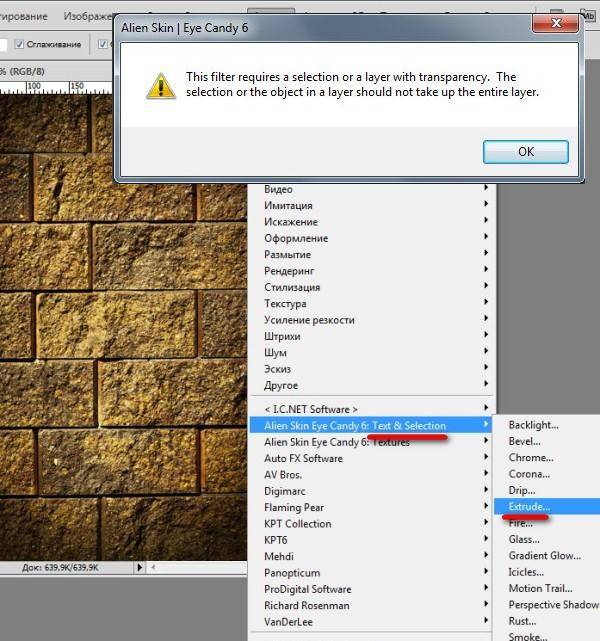Select the Perspective Shadow filter
The height and width of the screenshot is (641, 600).
tap(552, 605)
